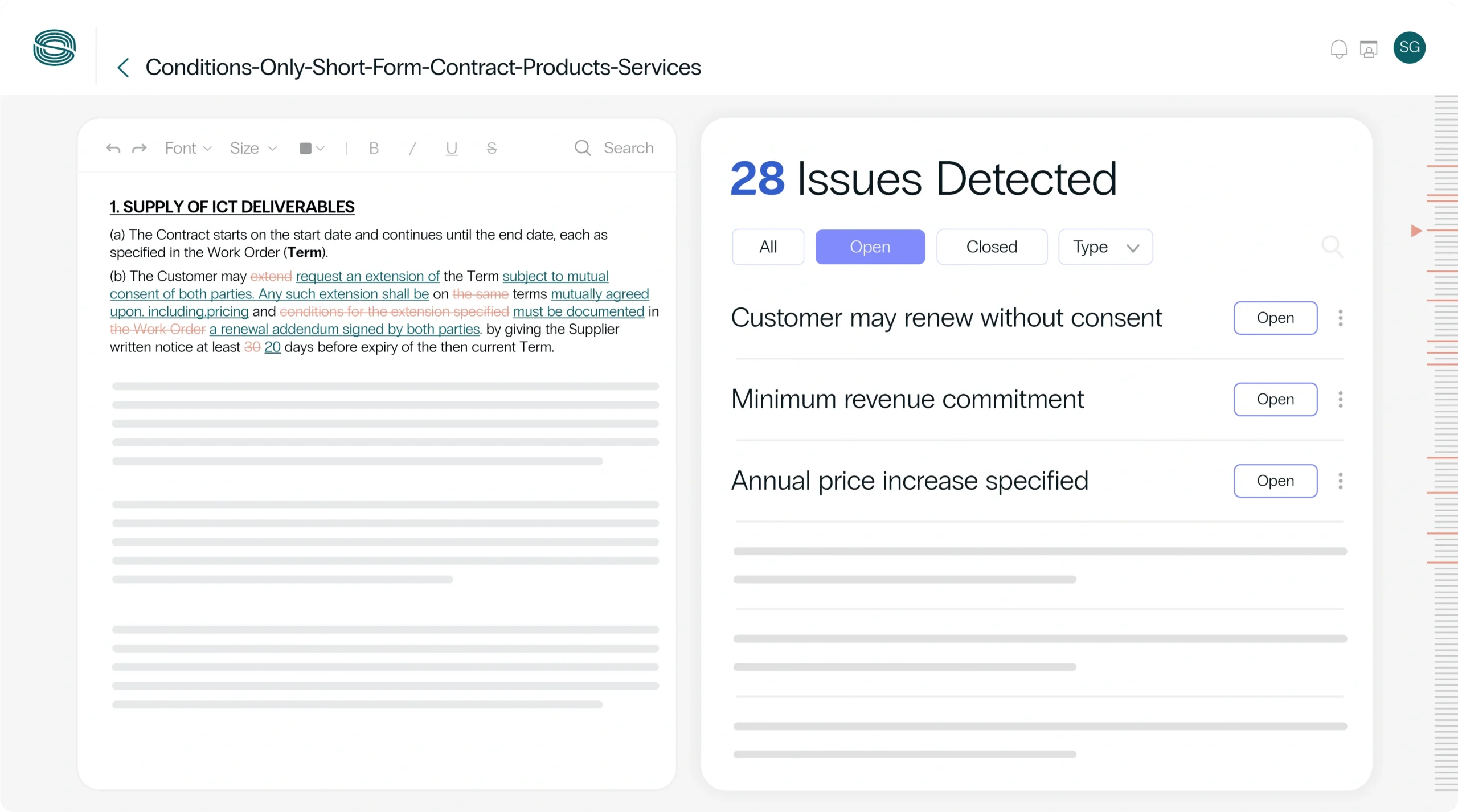
Task: Apply strikethrough formatting to text
Action: click(x=491, y=148)
